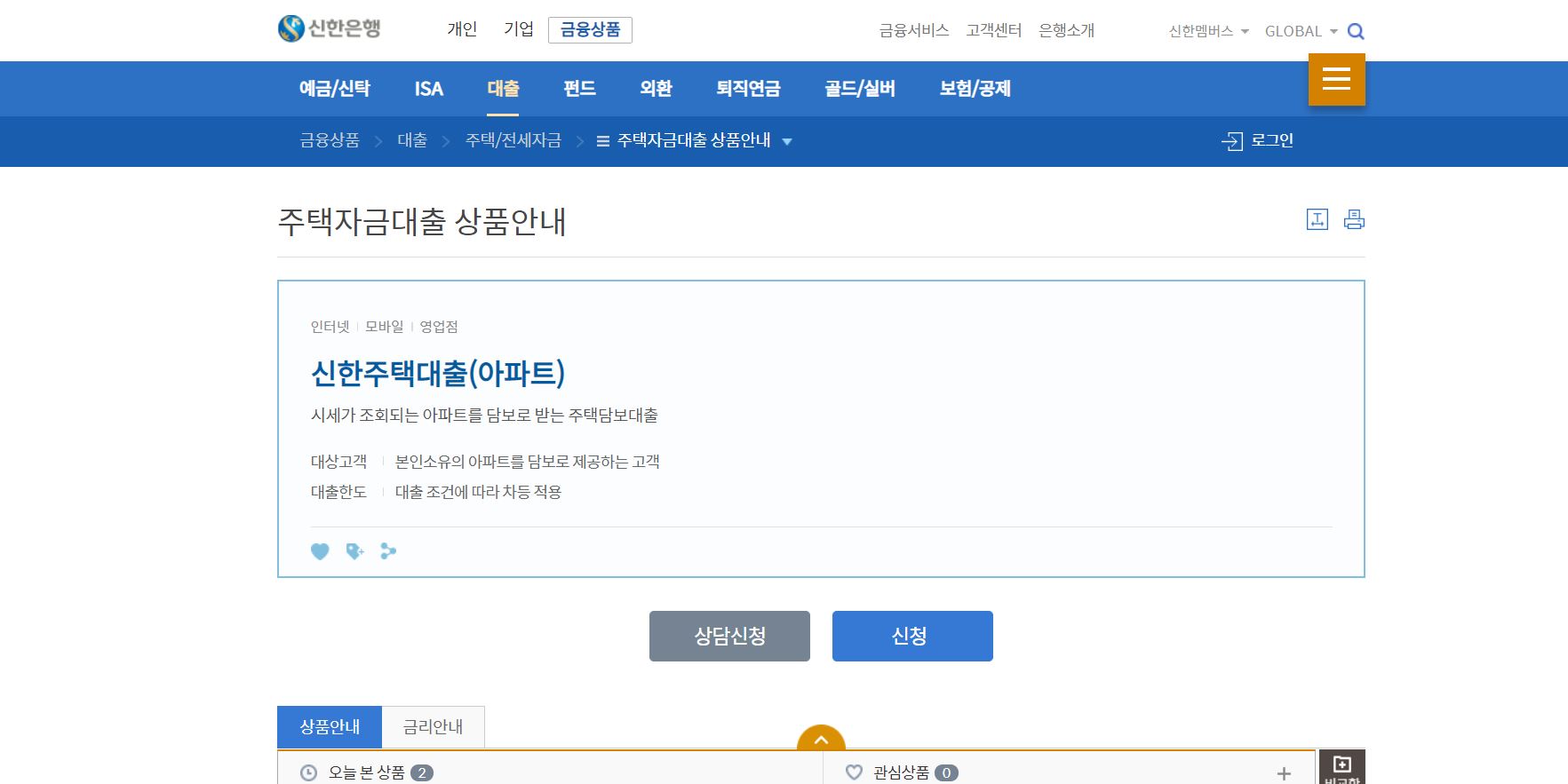Open the 펀드 navigation menu
The height and width of the screenshot is (784, 1568).
tap(579, 88)
